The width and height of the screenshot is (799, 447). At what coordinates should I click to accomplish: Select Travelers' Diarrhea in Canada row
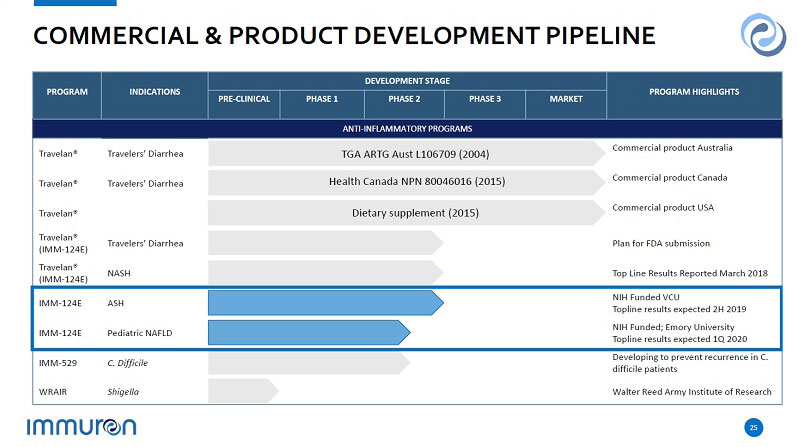click(x=145, y=184)
